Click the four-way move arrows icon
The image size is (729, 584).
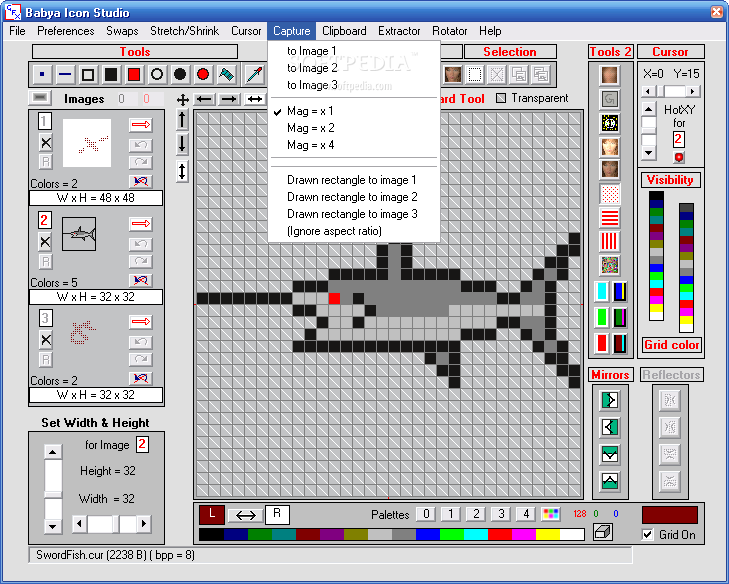click(x=182, y=99)
